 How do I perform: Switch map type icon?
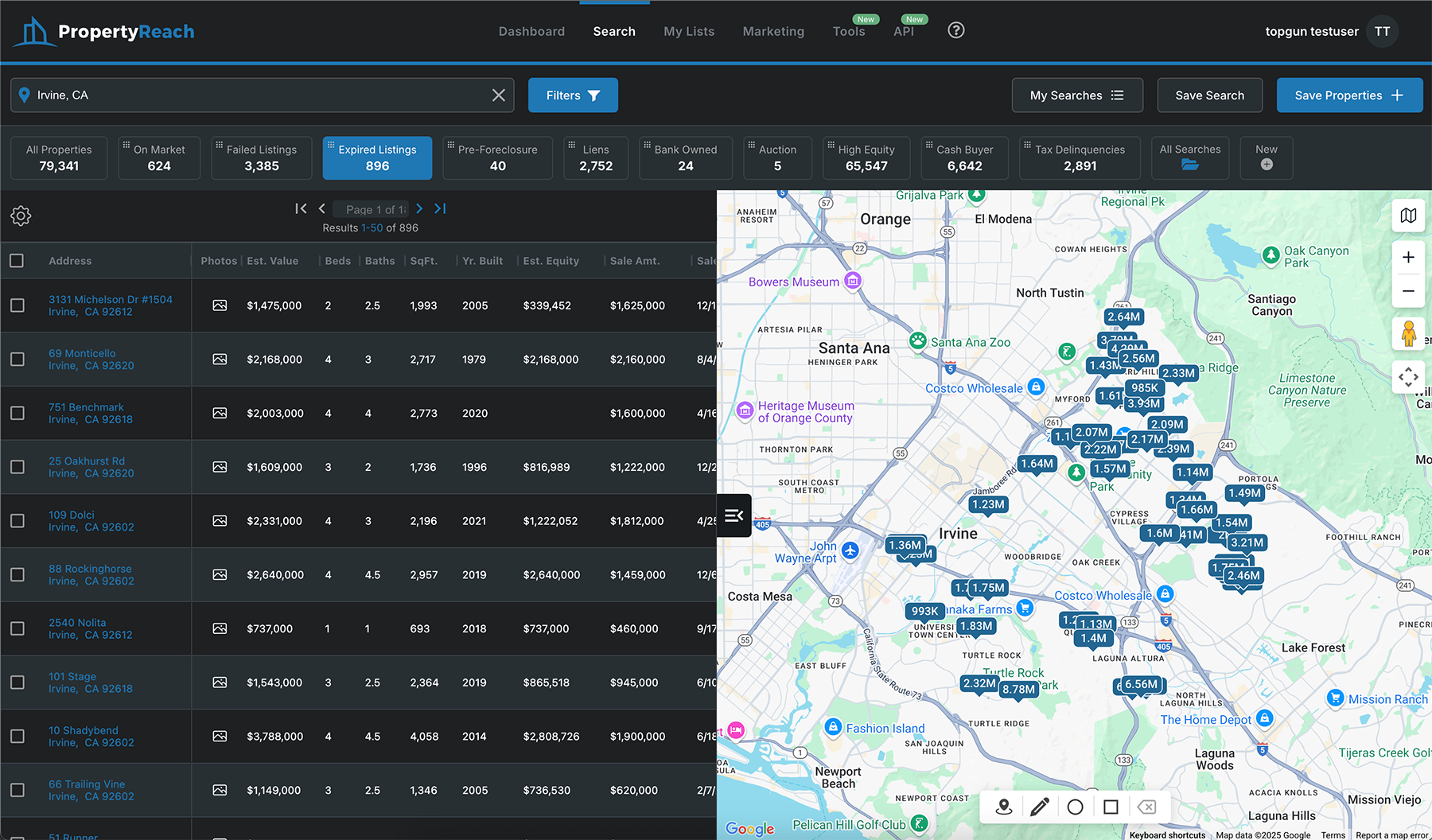click(1408, 216)
